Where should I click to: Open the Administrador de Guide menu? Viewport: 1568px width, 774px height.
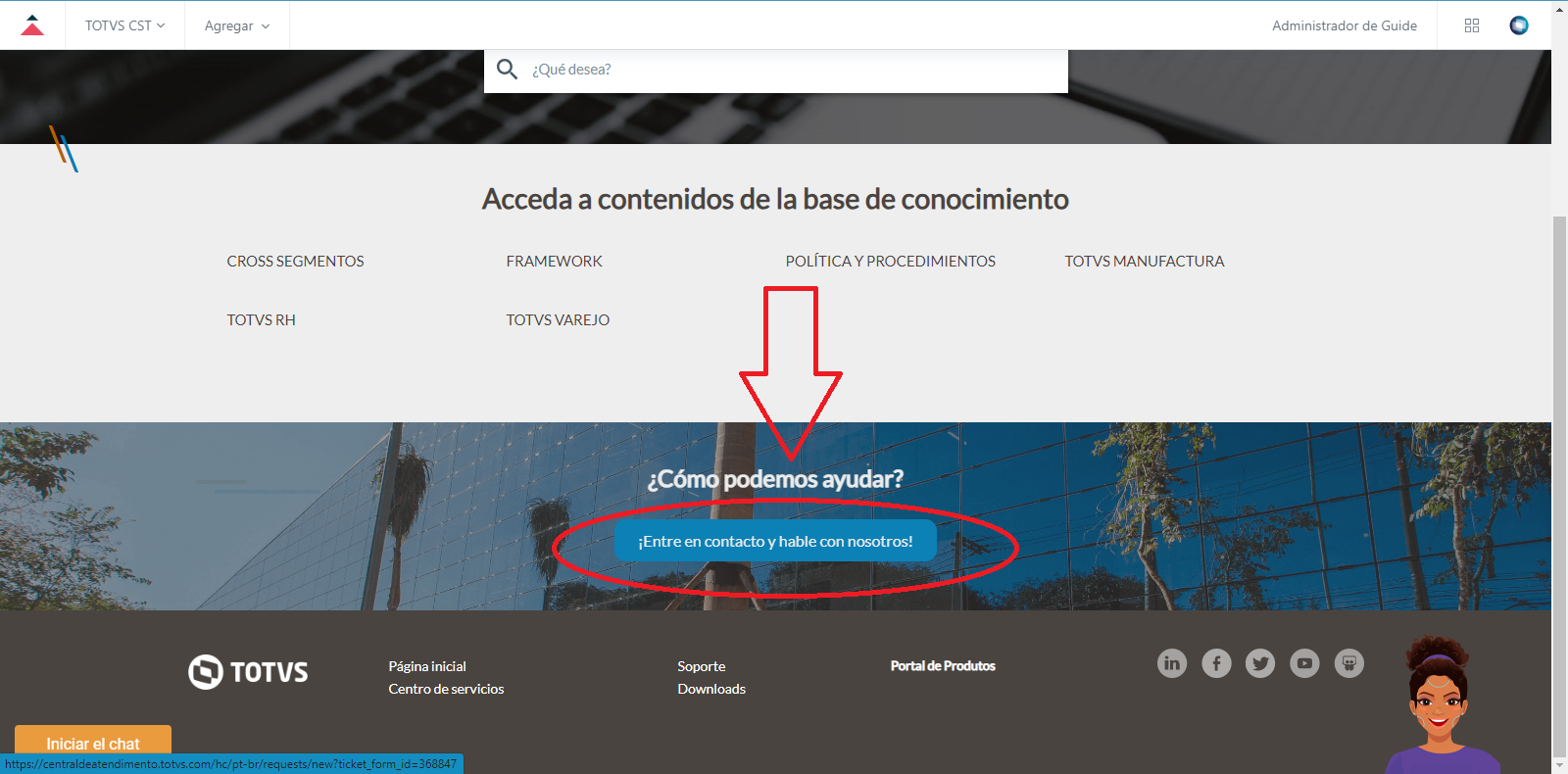click(1345, 25)
